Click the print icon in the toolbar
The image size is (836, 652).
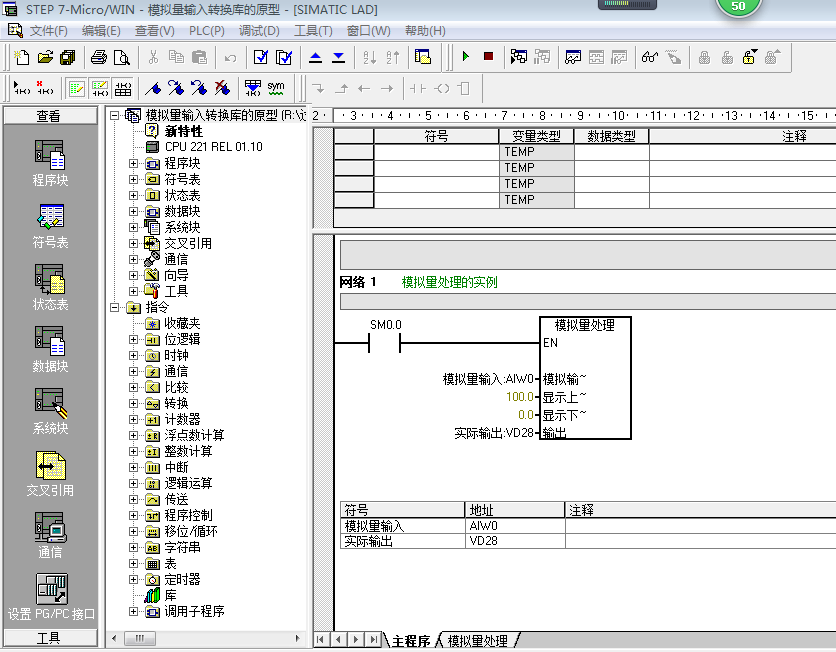point(99,57)
